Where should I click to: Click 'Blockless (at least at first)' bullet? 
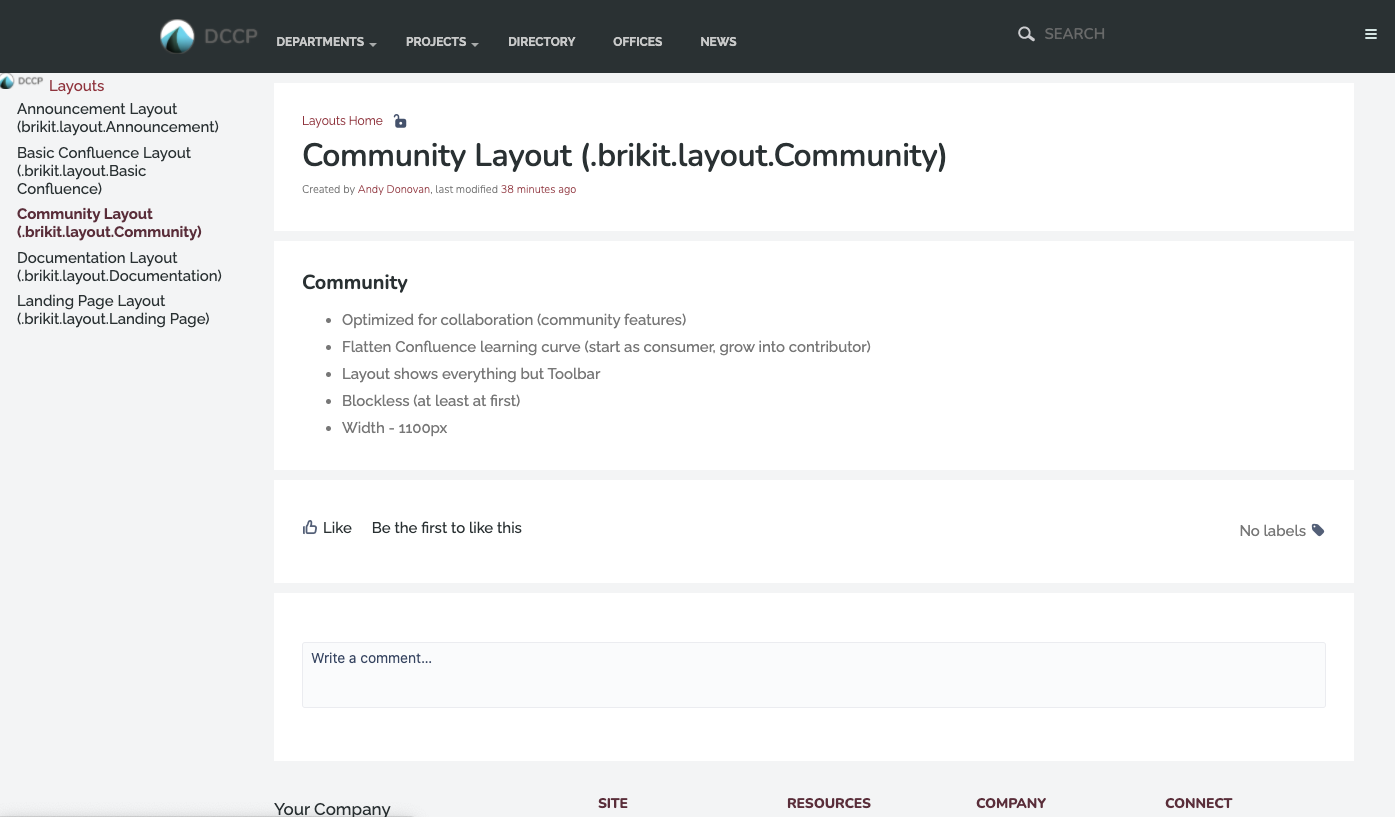click(x=431, y=401)
